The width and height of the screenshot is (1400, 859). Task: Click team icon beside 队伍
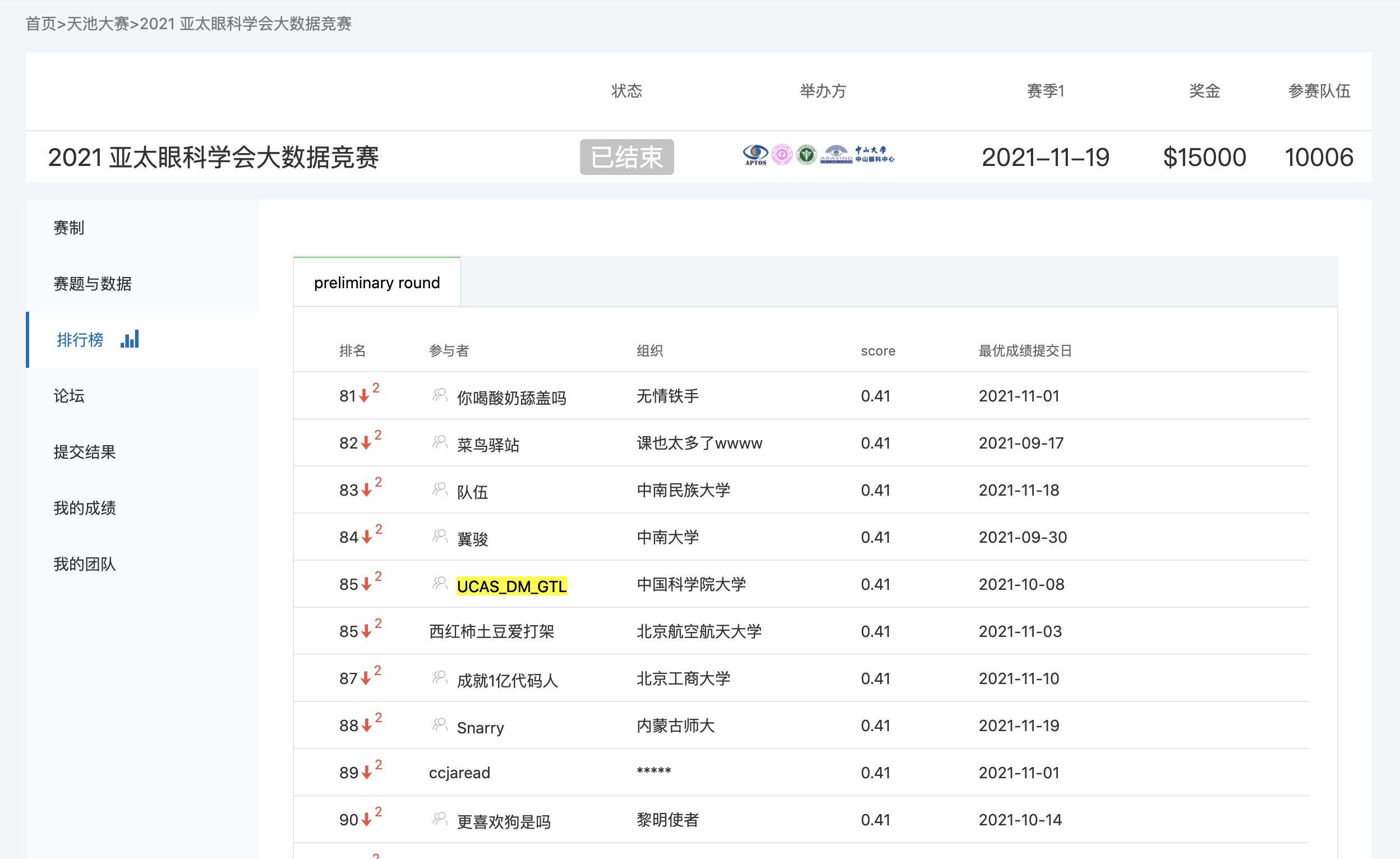440,489
